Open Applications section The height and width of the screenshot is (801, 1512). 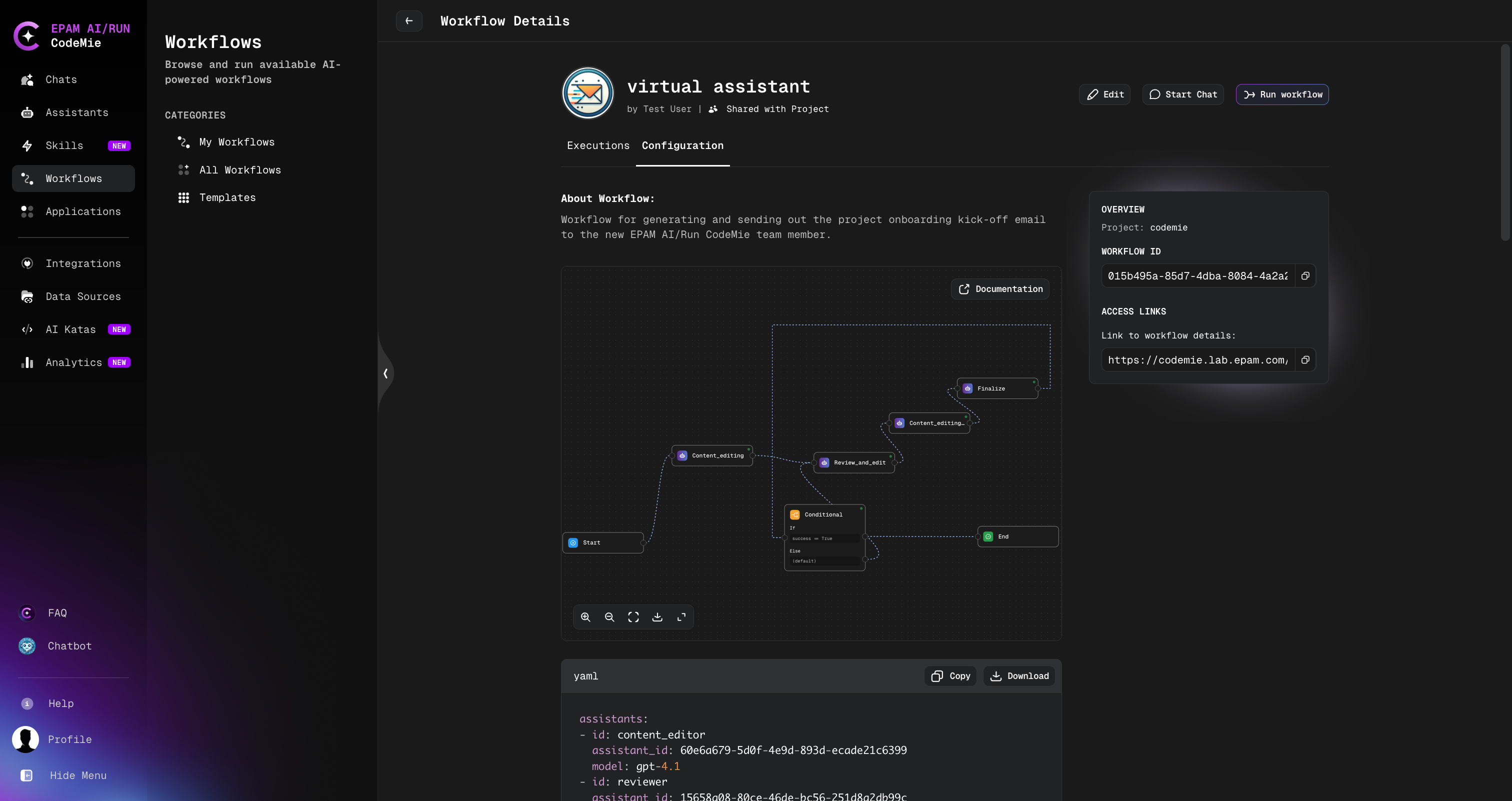[x=73, y=211]
